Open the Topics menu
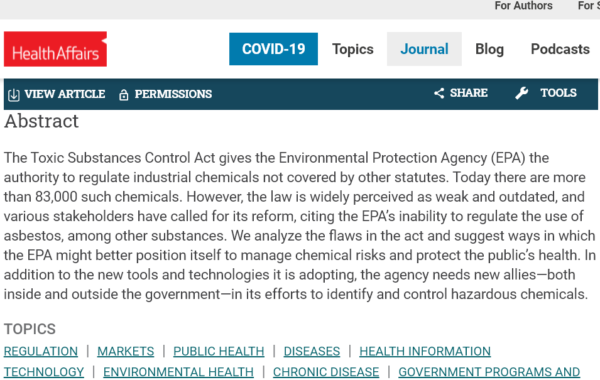The width and height of the screenshot is (600, 380). click(x=352, y=49)
